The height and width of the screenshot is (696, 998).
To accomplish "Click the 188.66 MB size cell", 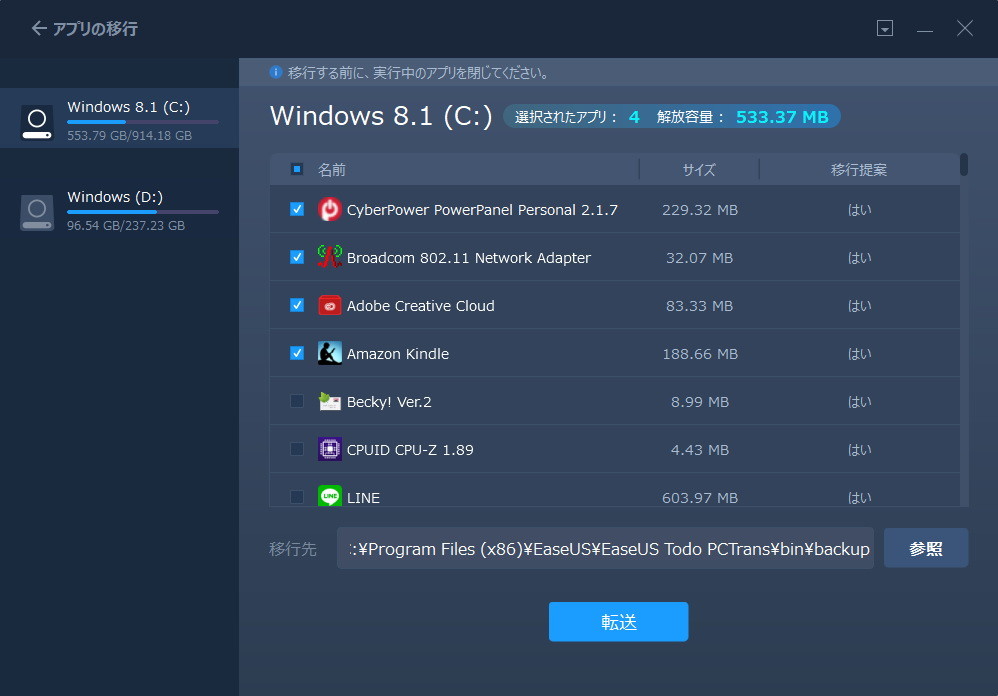I will pos(699,354).
